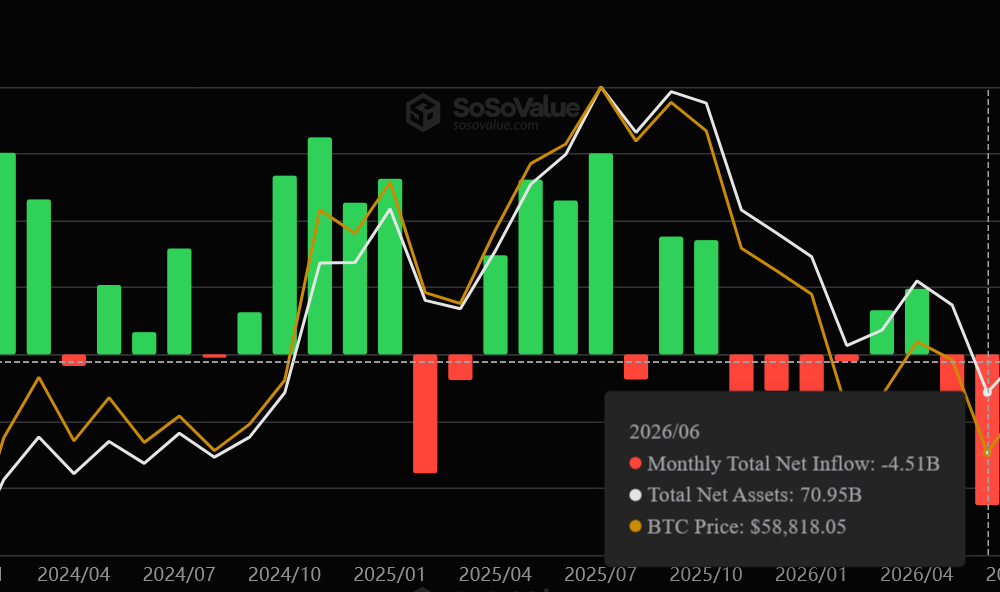Click the BTC price peak at 2025/07
The height and width of the screenshot is (592, 1000).
[601, 87]
